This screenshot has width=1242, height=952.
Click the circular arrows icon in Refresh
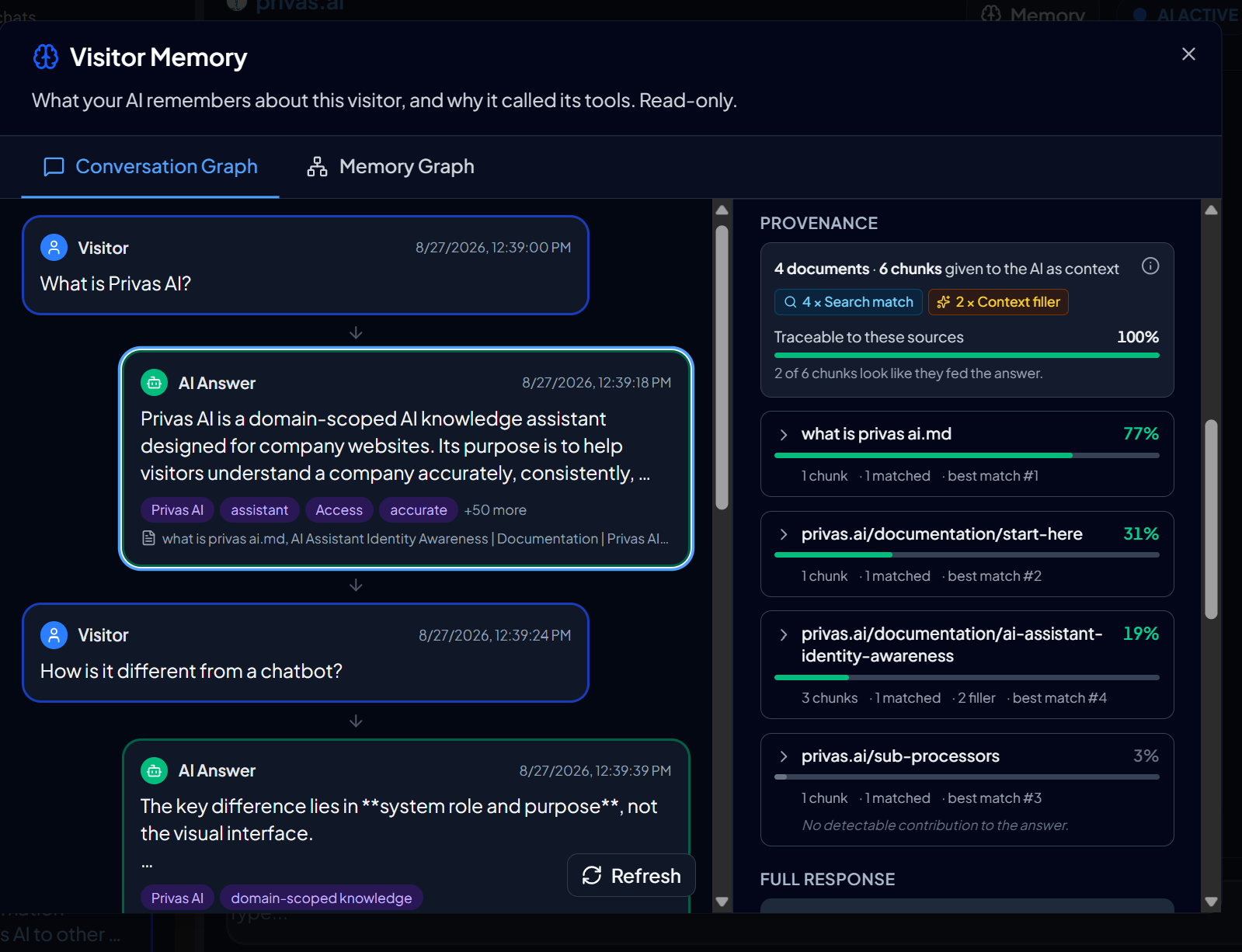pyautogui.click(x=592, y=876)
